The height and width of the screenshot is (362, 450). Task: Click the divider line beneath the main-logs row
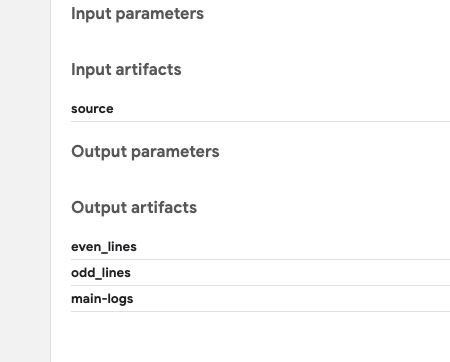[x=260, y=311]
